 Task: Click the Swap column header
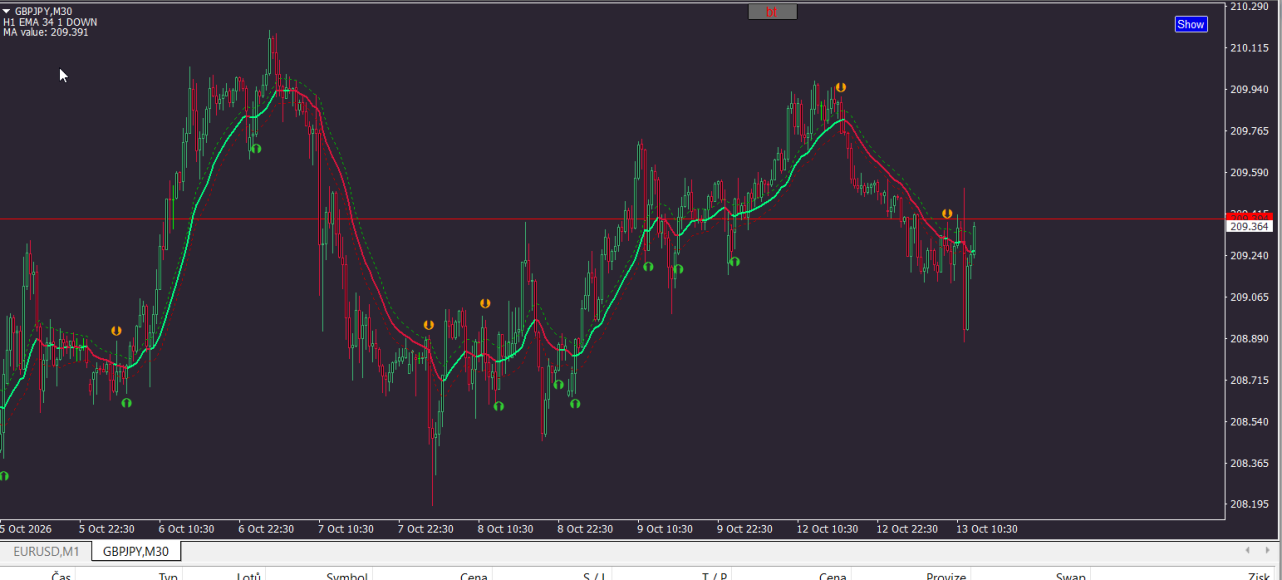point(1071,576)
